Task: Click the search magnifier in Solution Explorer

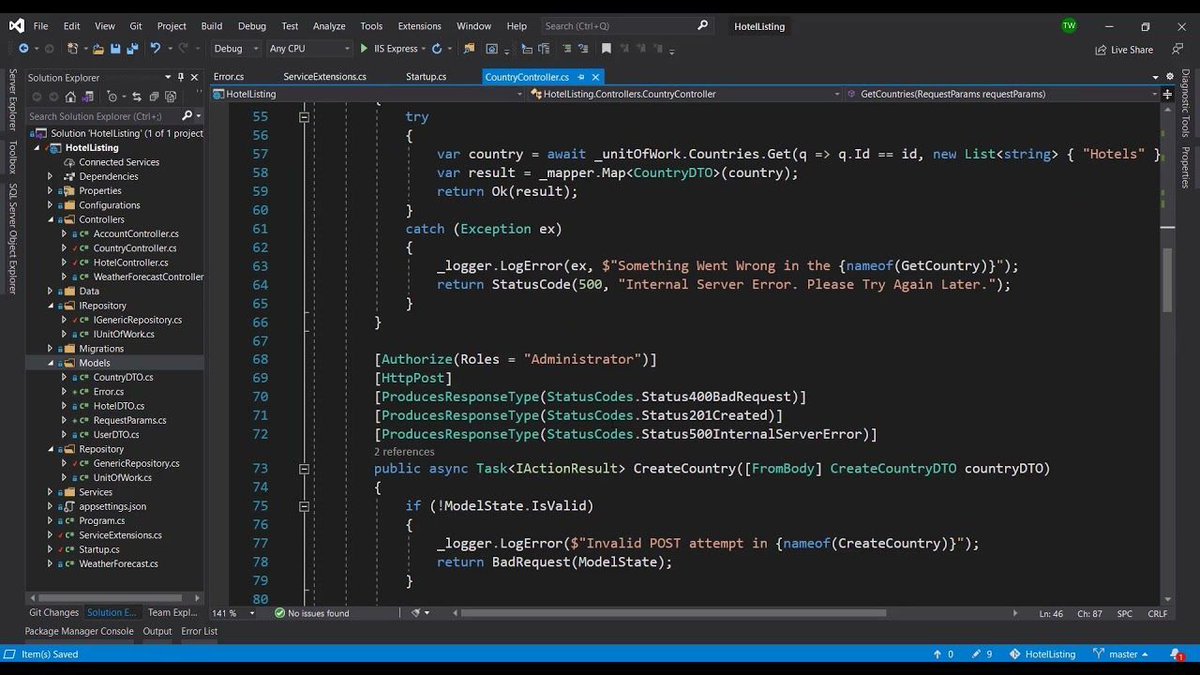Action: [187, 116]
